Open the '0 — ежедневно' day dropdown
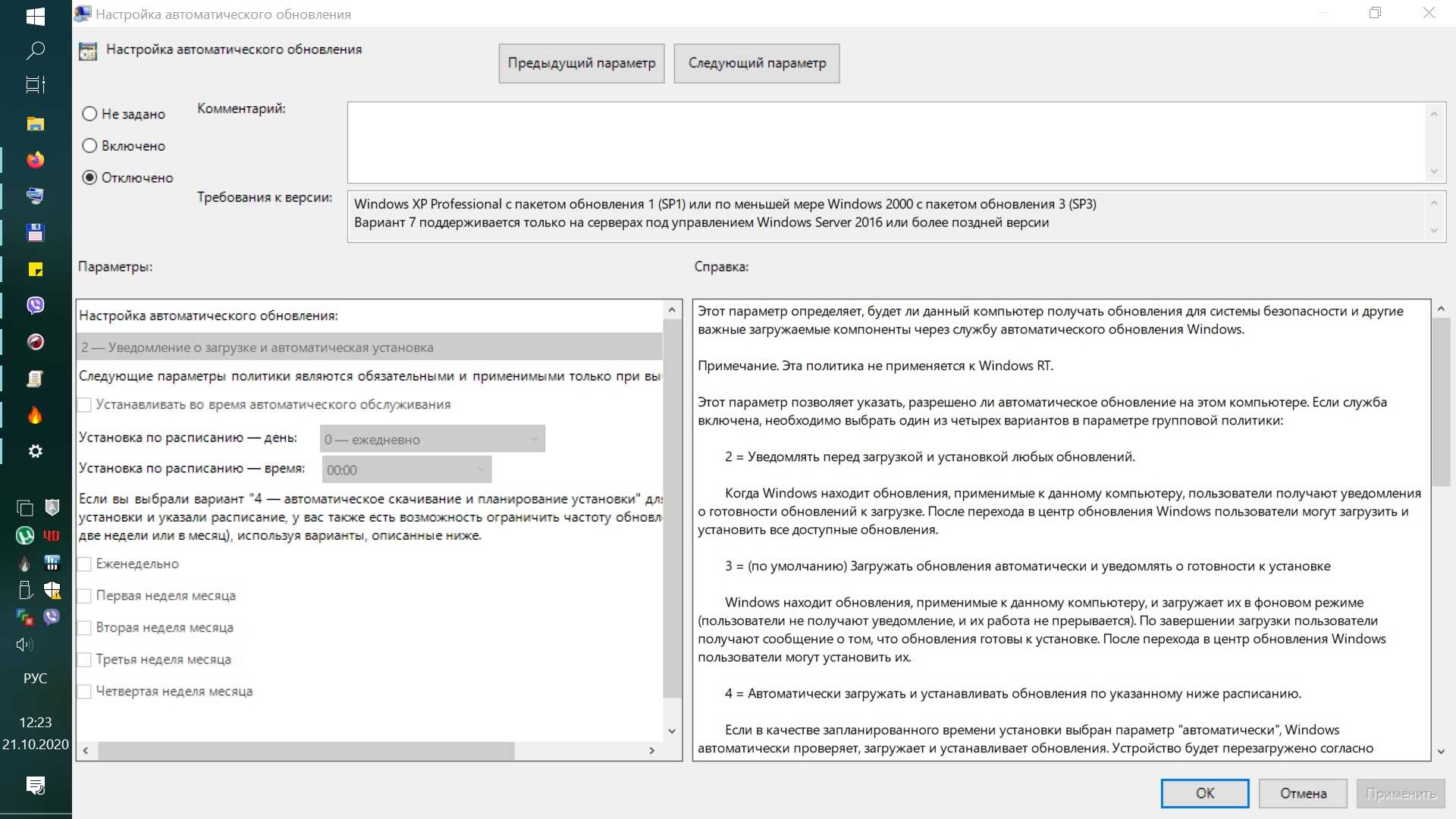Screen dimensions: 1456x819 click(432, 439)
